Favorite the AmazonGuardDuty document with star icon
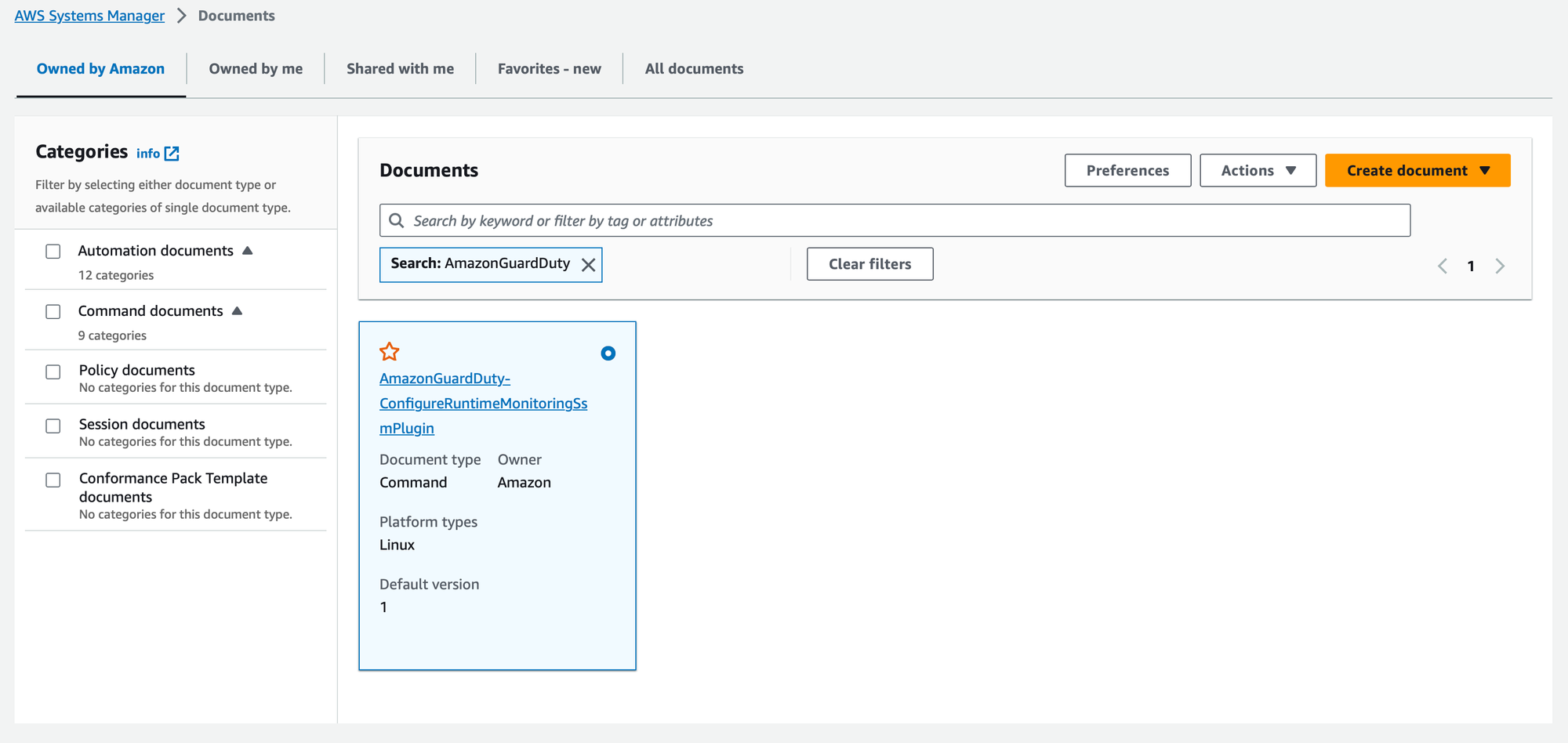Screen dimensions: 1568x743 [x=390, y=352]
